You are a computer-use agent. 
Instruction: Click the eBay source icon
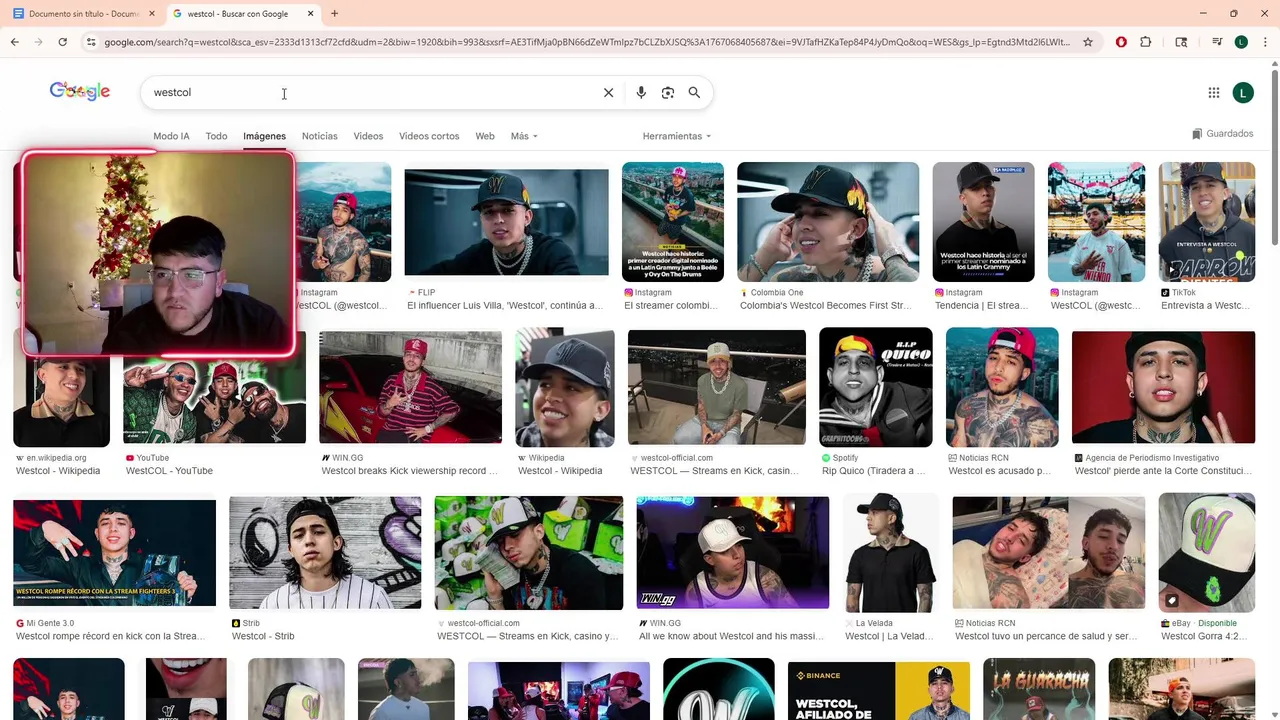click(x=1165, y=623)
